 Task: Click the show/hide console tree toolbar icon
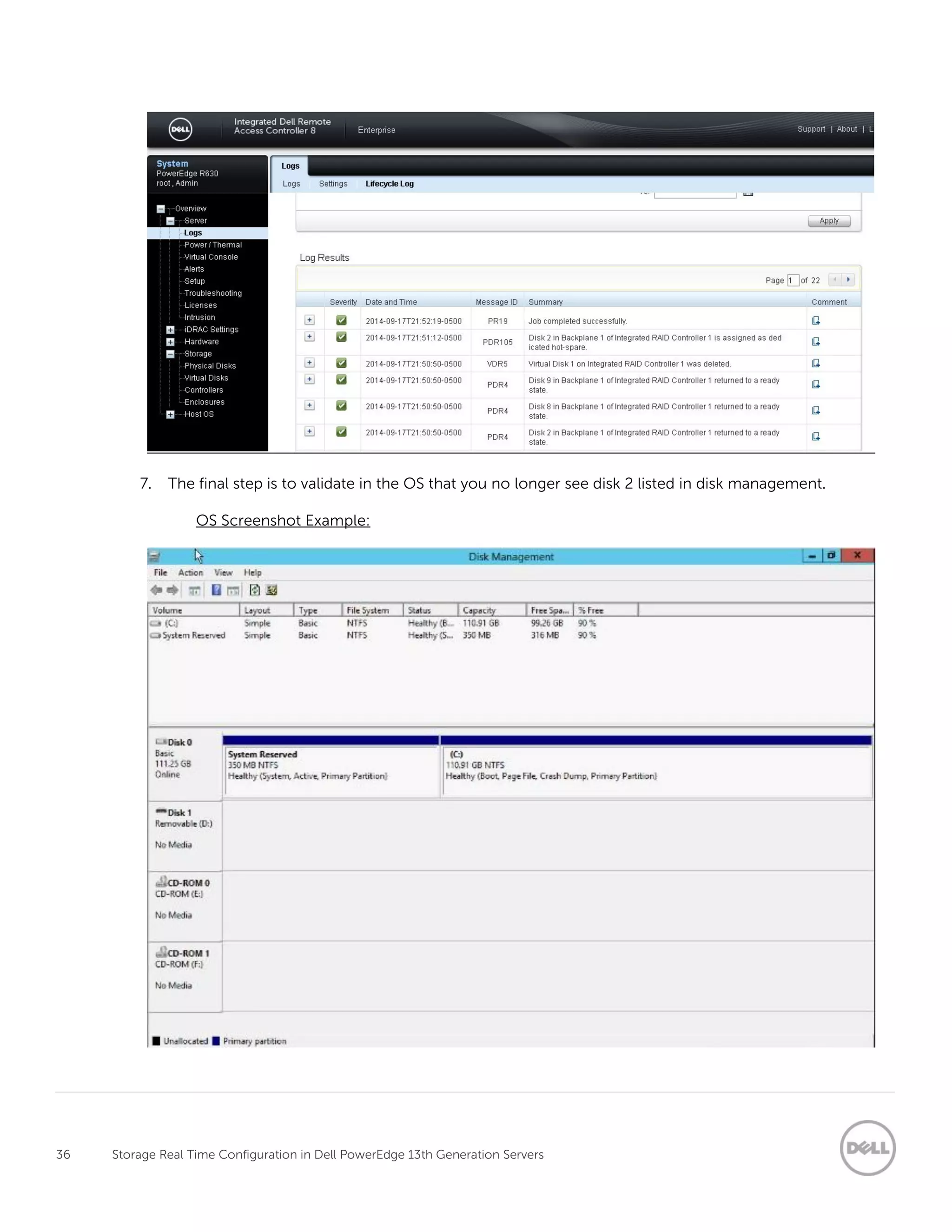(x=195, y=590)
